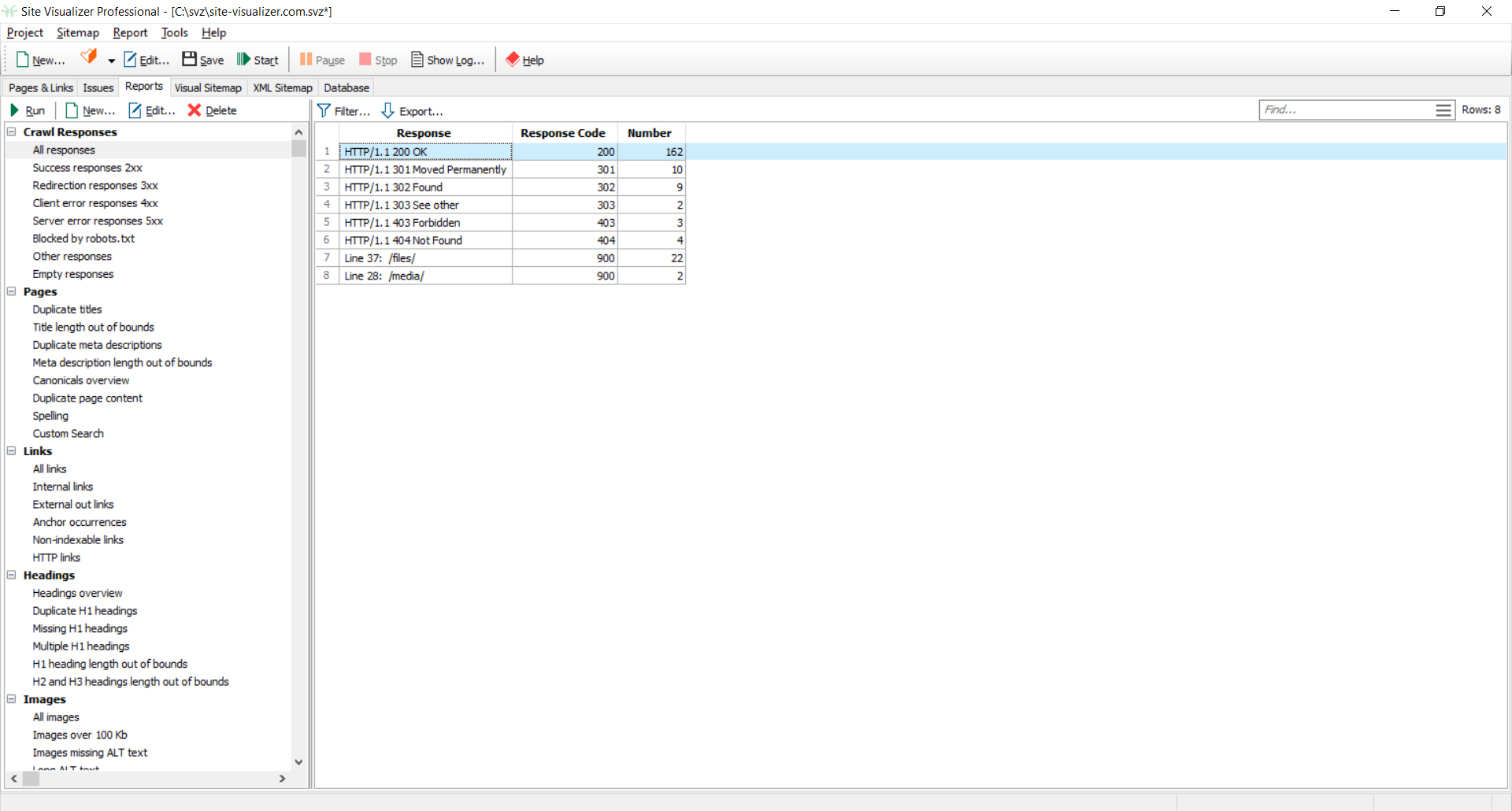Export the report table

pos(412,111)
